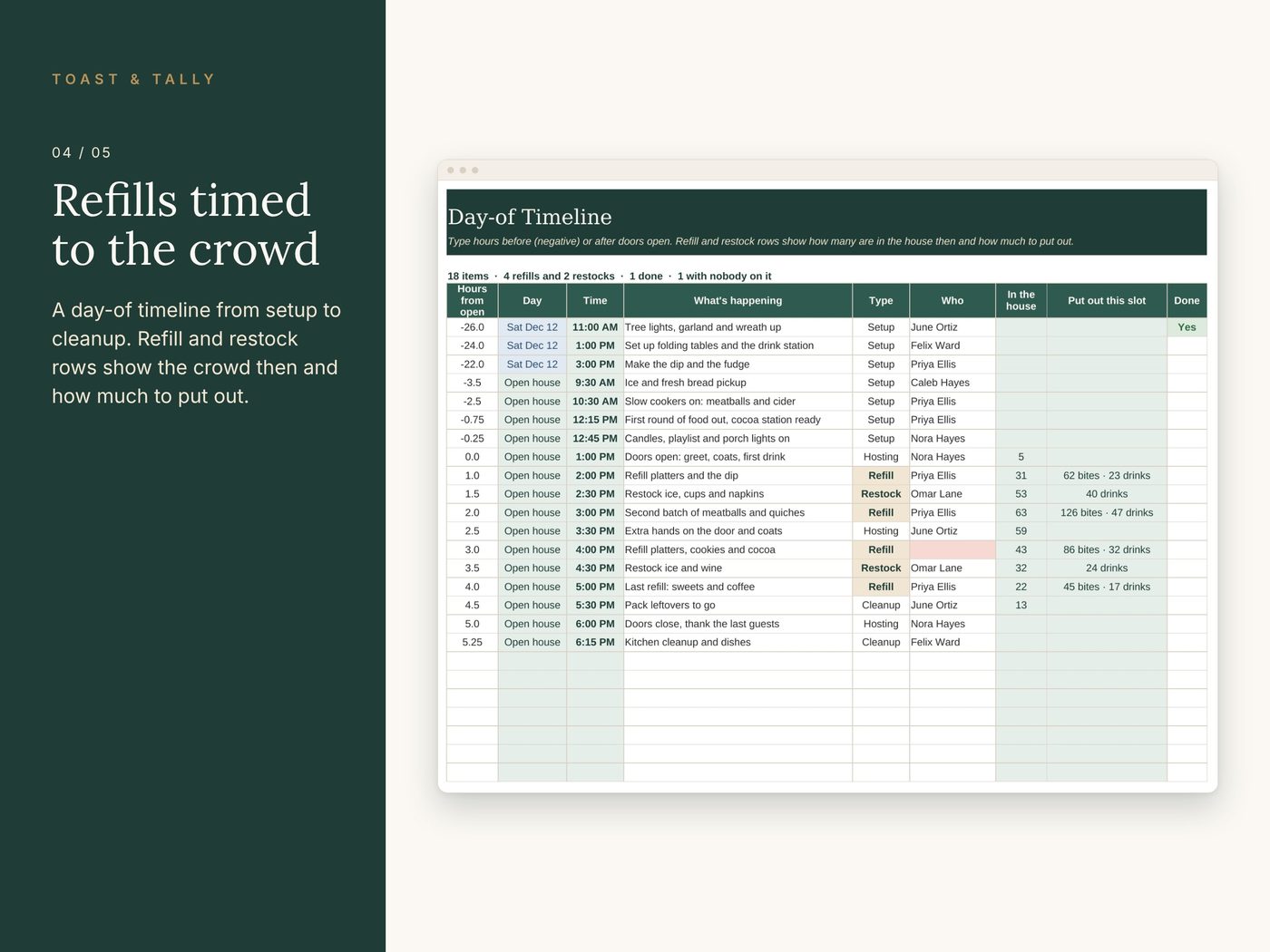Click 'Refill platters and the dip' cell
This screenshot has height=952, width=1270.
738,476
